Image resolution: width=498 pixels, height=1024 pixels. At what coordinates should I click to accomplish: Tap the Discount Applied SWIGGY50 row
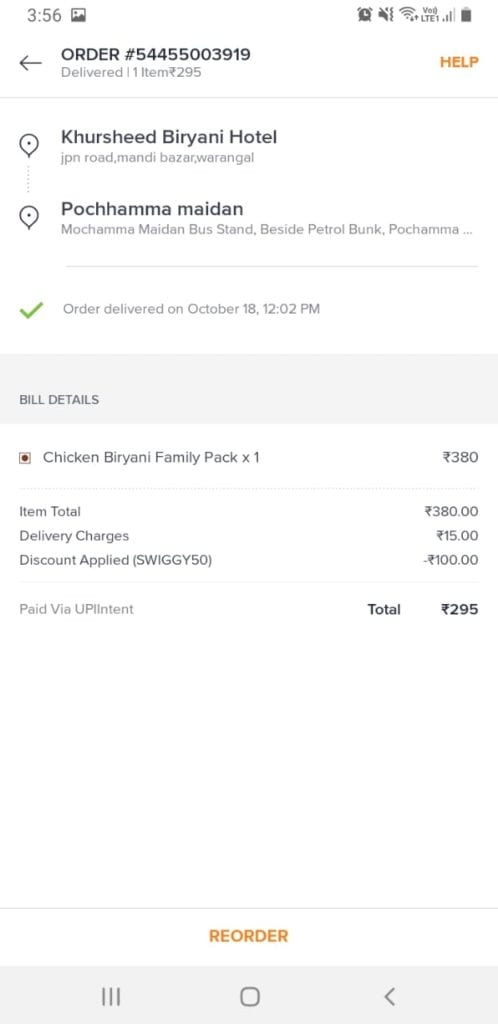[x=249, y=560]
